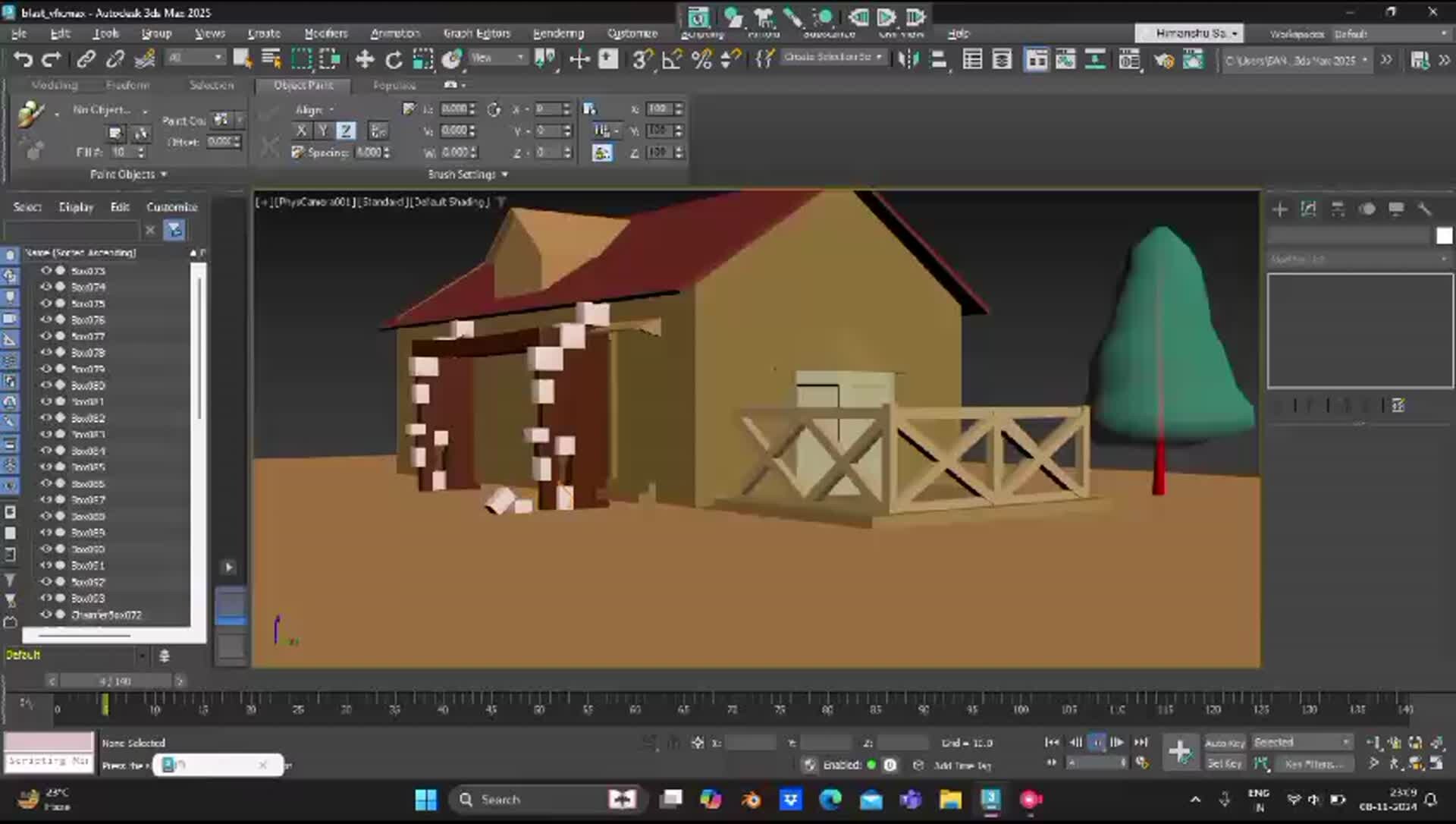The width and height of the screenshot is (1456, 824).
Task: Select the Rotate tool
Action: pos(394,59)
